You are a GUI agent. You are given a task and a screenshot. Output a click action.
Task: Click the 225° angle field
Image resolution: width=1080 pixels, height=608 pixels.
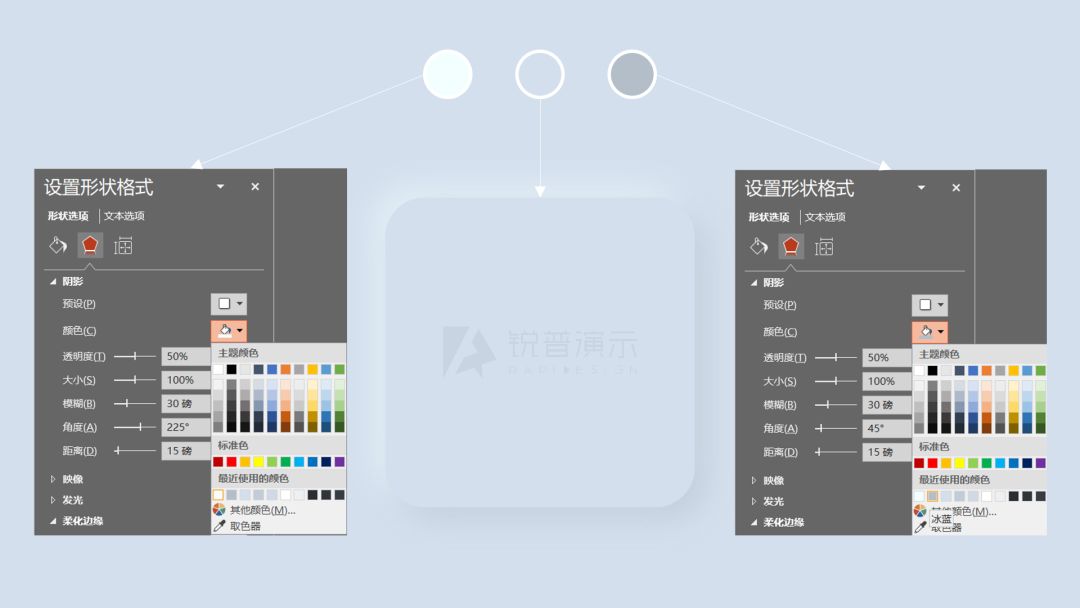click(x=186, y=427)
